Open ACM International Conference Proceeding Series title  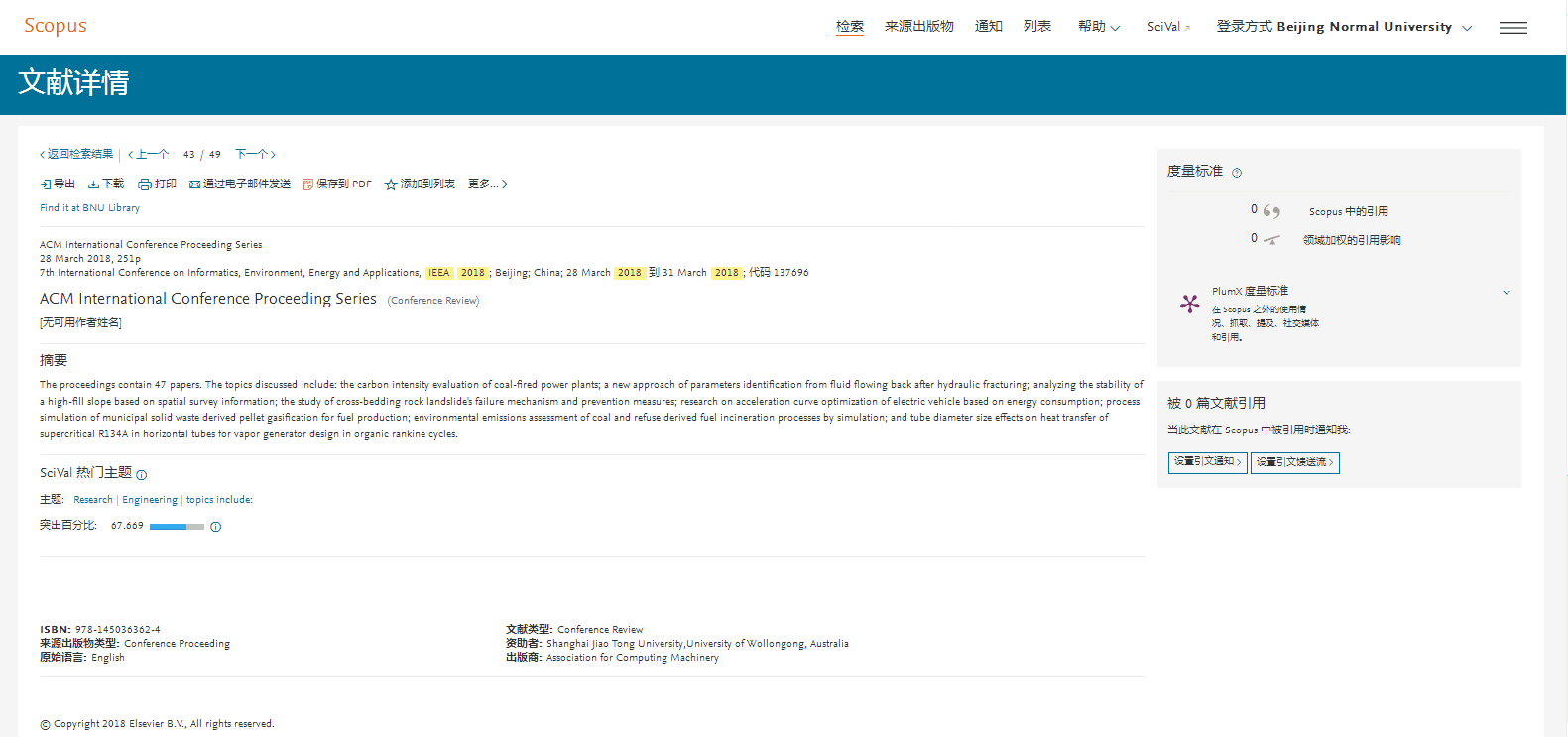click(x=208, y=299)
